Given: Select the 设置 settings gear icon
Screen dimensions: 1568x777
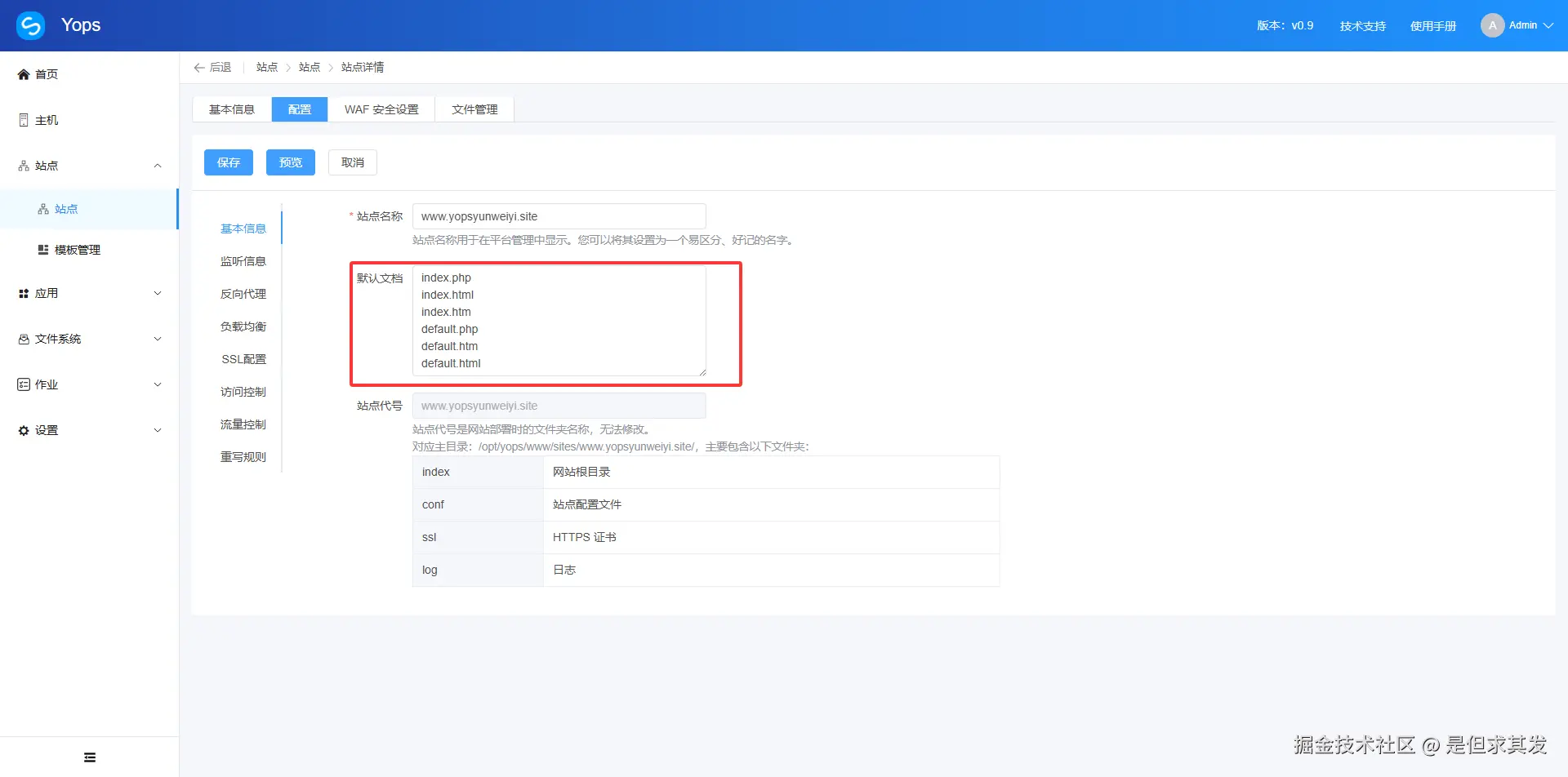Looking at the screenshot, I should point(23,429).
